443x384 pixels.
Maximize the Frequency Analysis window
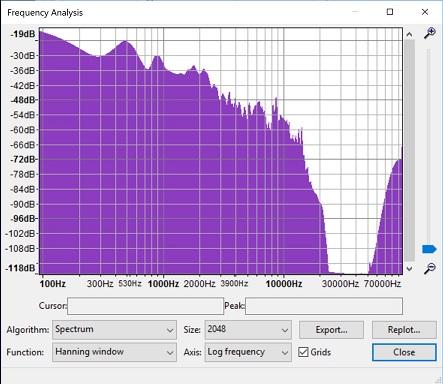point(390,12)
